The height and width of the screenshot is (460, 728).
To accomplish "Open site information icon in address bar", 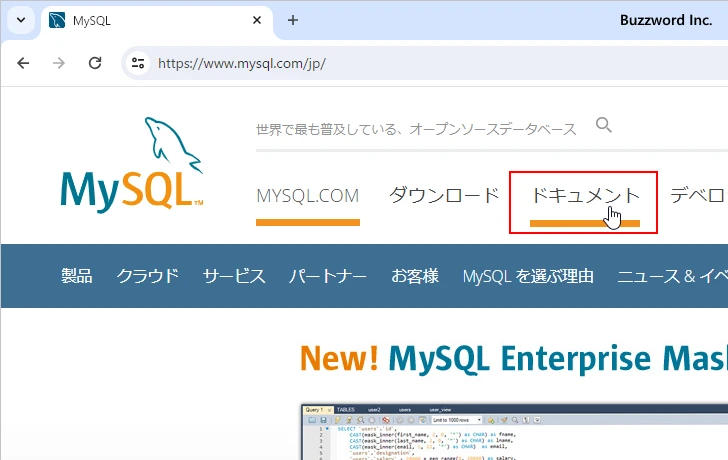I will pyautogui.click(x=139, y=63).
